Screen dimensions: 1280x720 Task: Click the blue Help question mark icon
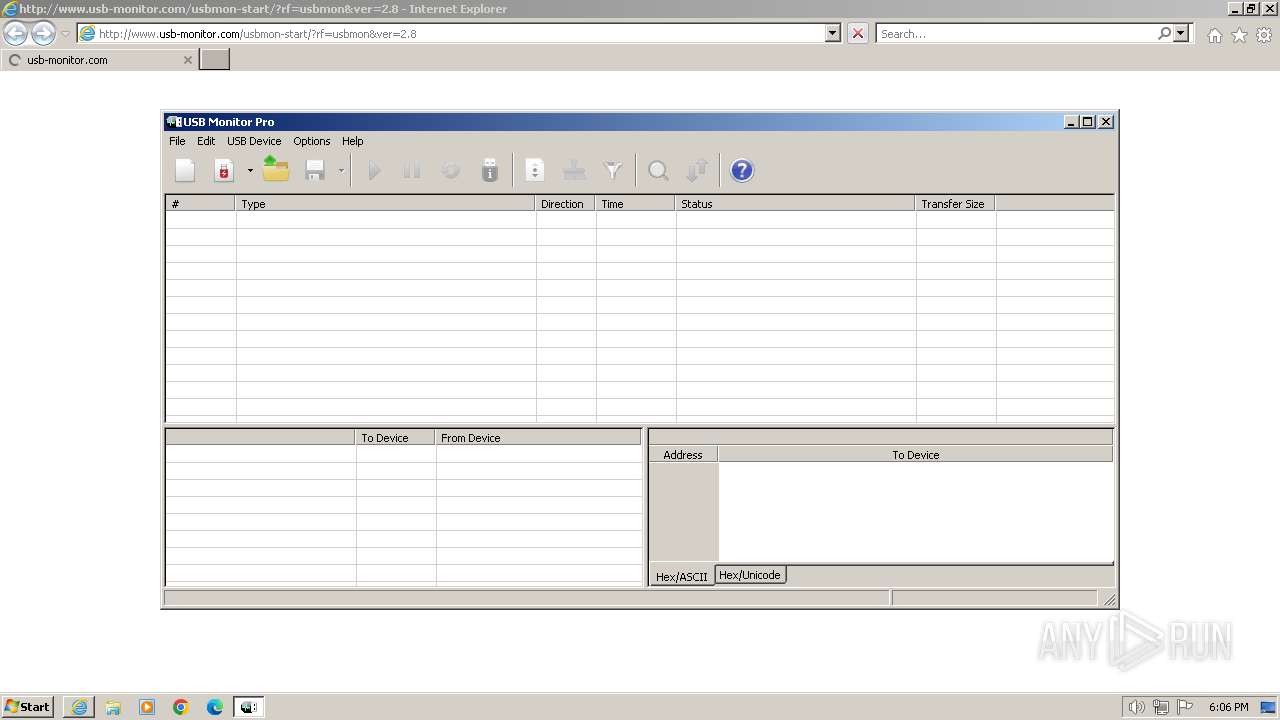[x=742, y=171]
